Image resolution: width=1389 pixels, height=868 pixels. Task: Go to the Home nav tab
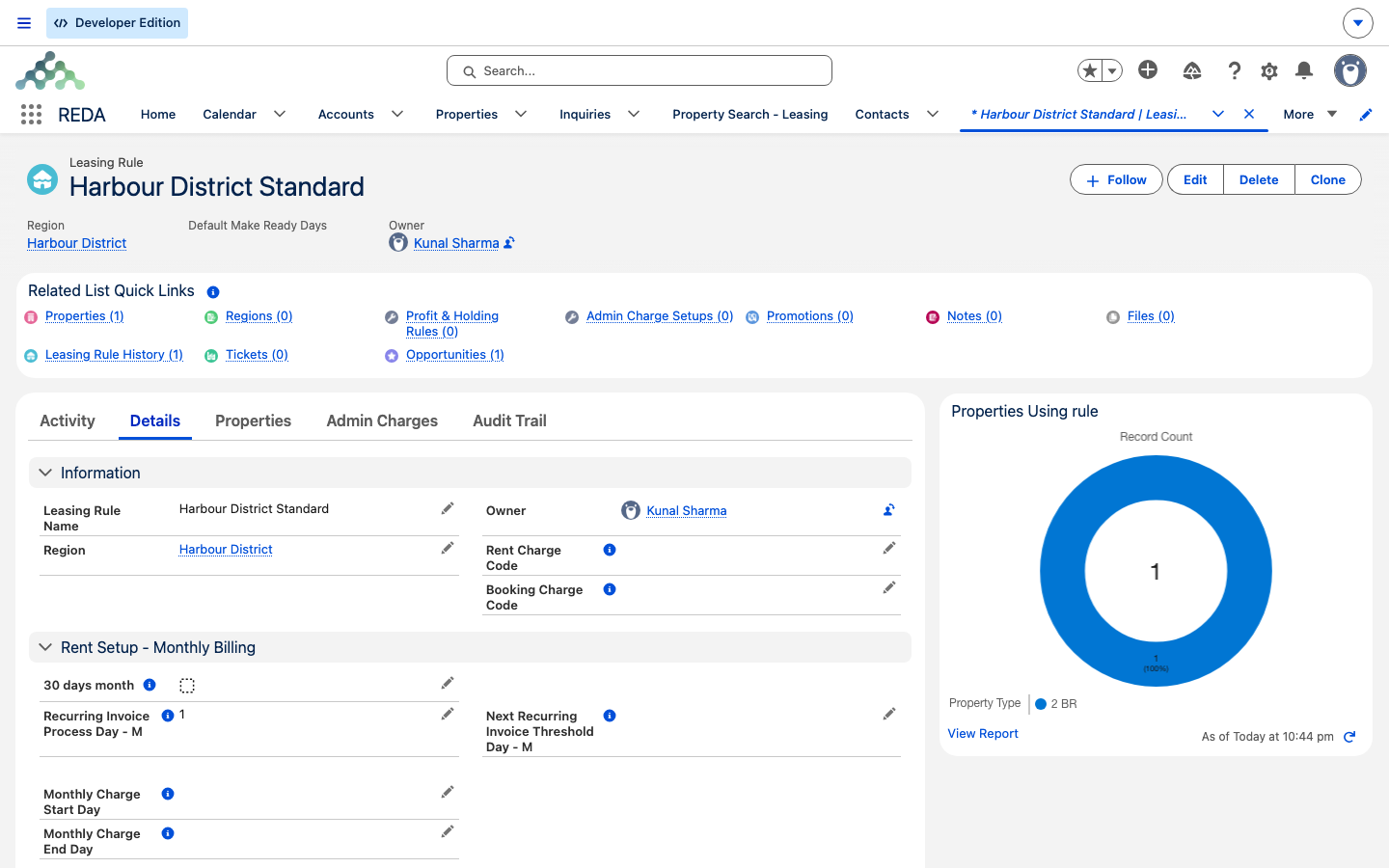pos(158,114)
